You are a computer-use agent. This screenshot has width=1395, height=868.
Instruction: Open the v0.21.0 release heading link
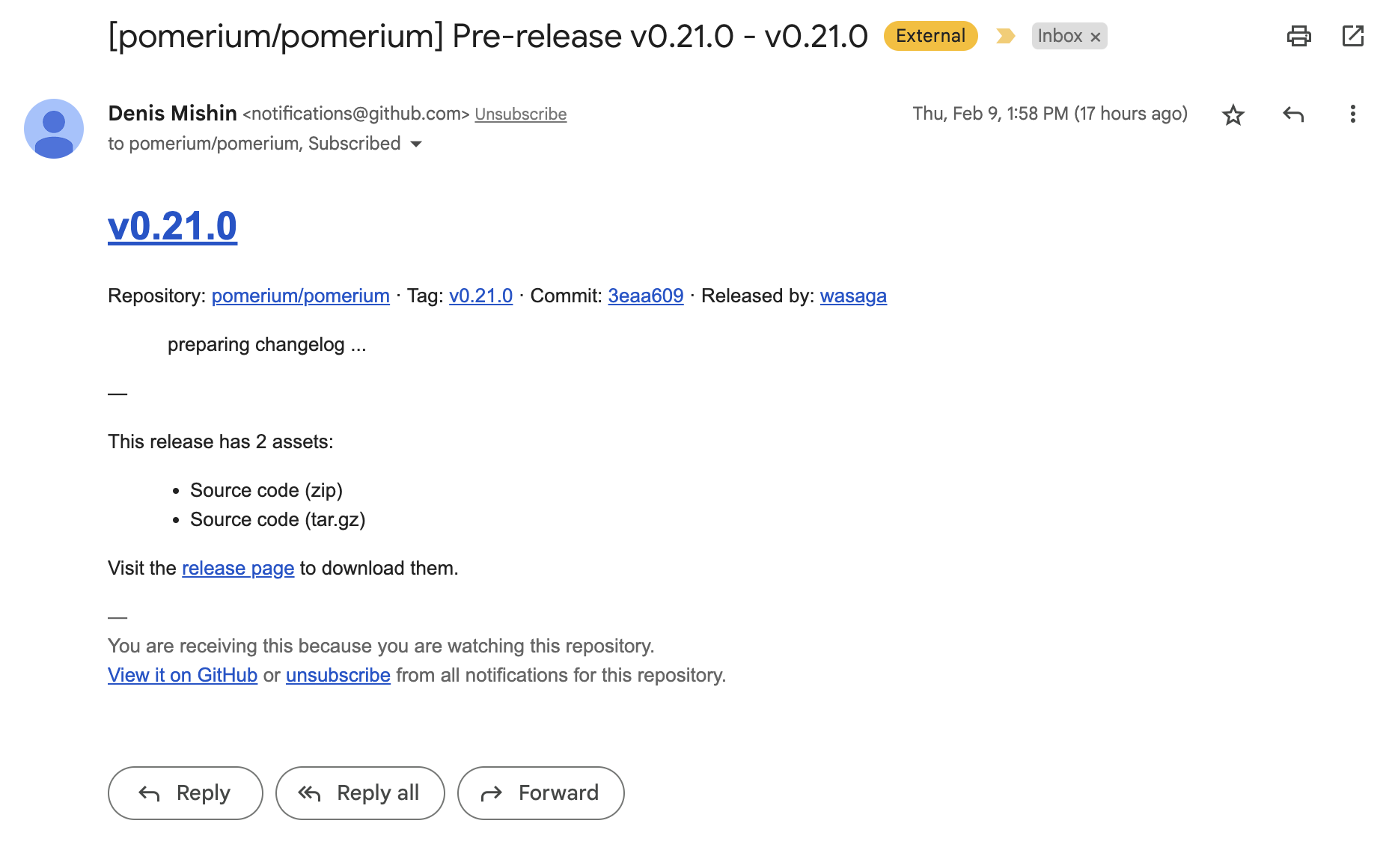(172, 225)
